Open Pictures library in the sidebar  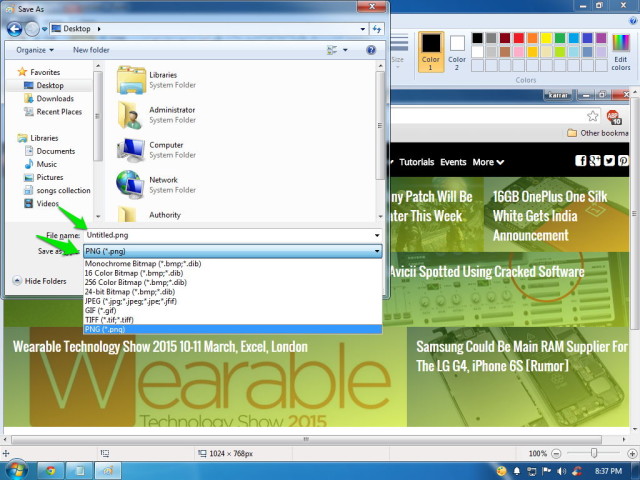point(44,177)
